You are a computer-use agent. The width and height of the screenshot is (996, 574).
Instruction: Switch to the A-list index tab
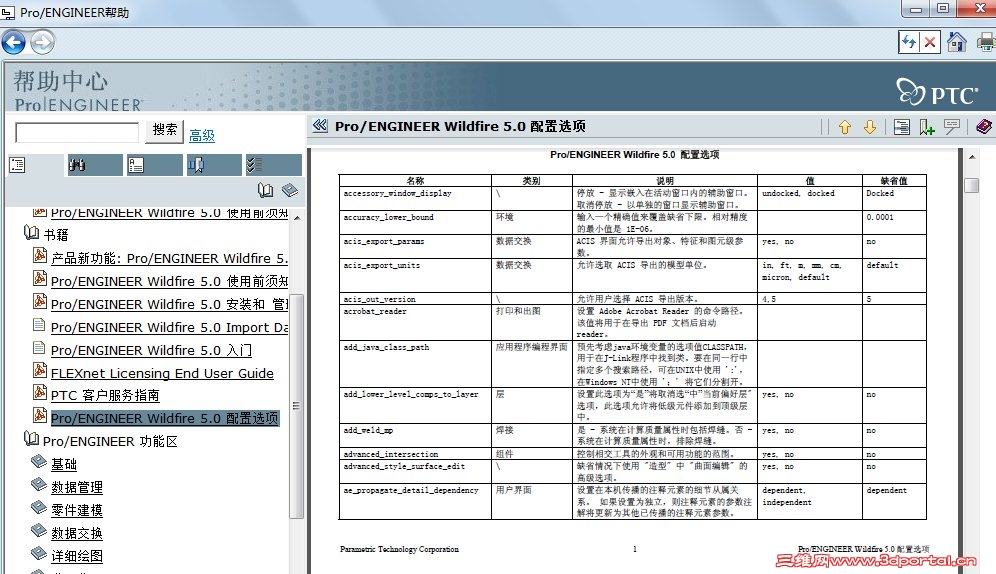[154, 165]
